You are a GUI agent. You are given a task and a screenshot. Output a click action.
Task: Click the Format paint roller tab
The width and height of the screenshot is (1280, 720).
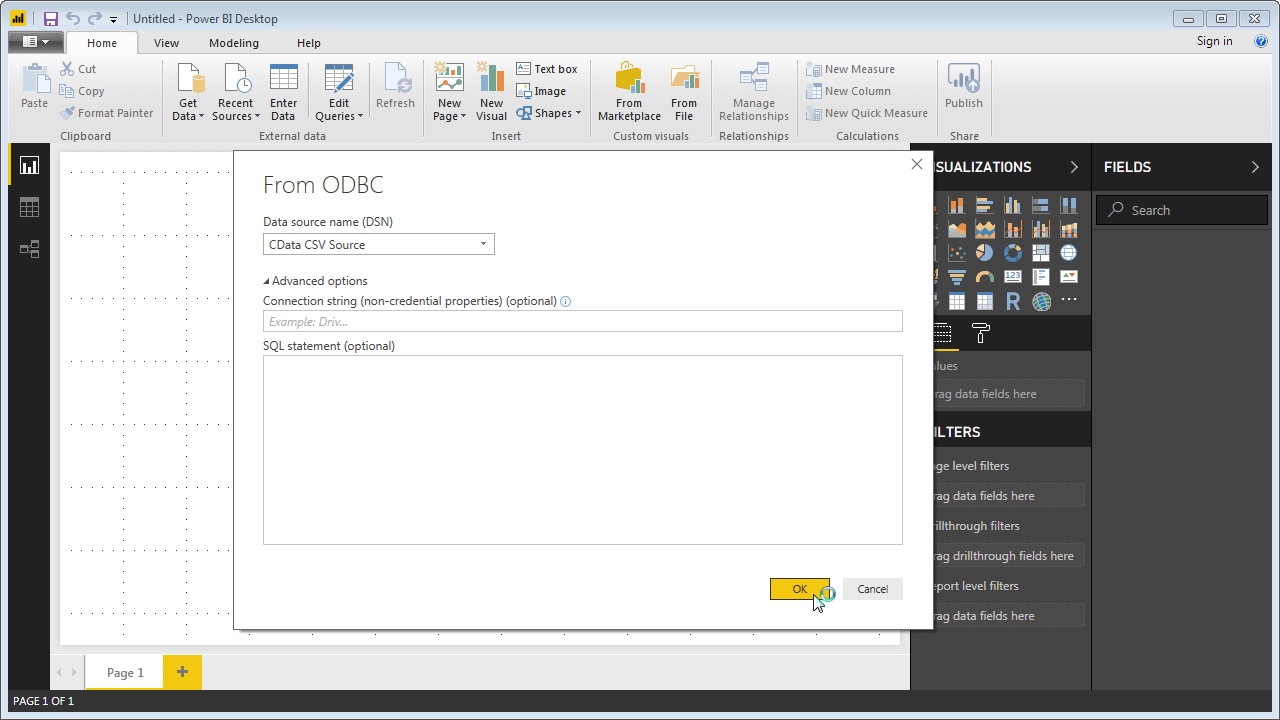click(981, 334)
